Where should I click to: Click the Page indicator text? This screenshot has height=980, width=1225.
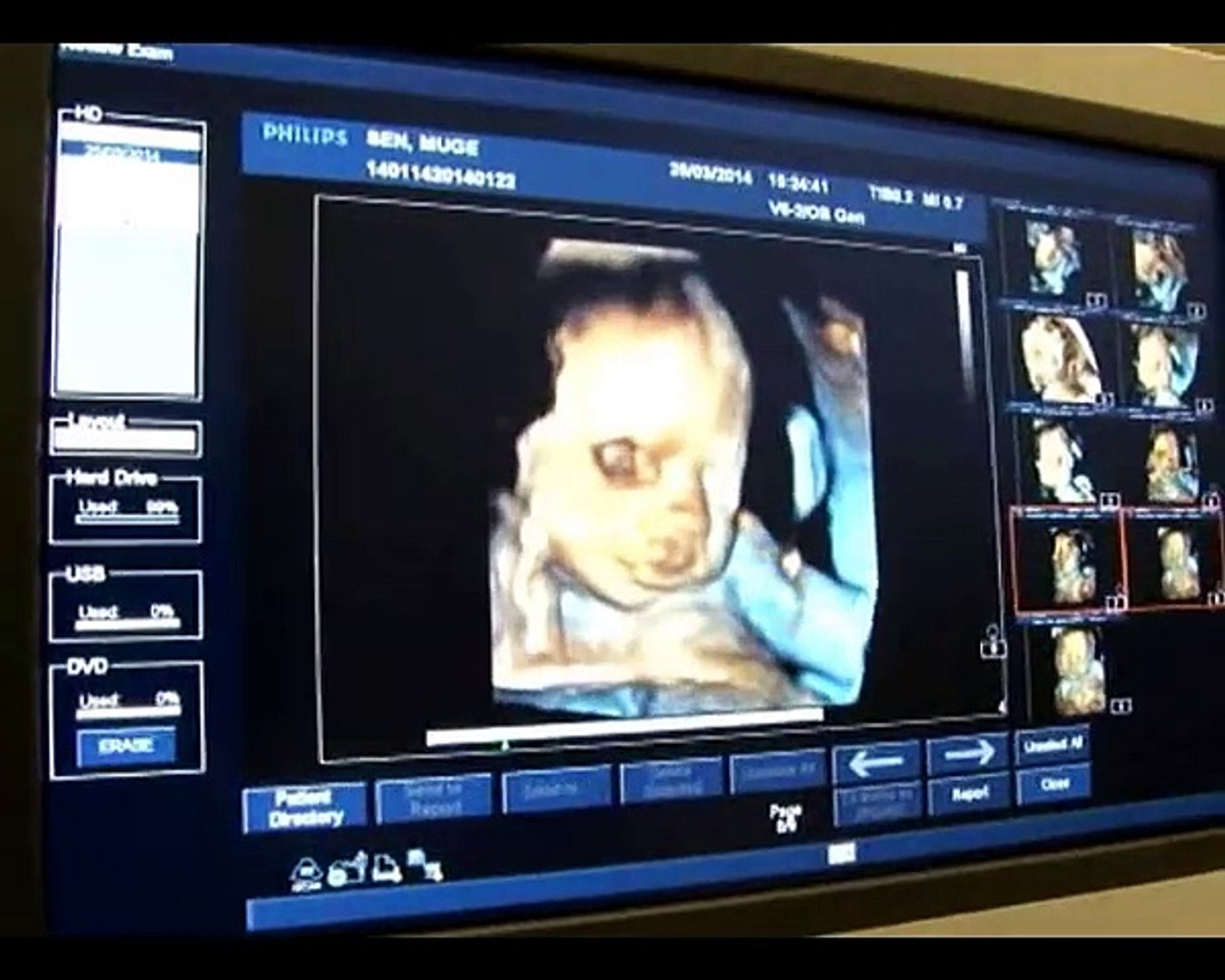(x=785, y=818)
